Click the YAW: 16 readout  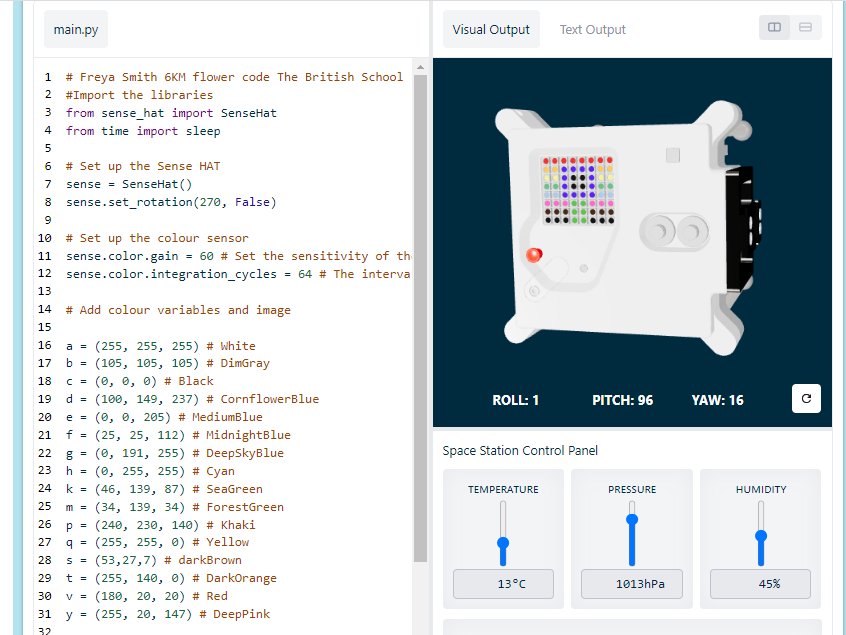(x=718, y=400)
